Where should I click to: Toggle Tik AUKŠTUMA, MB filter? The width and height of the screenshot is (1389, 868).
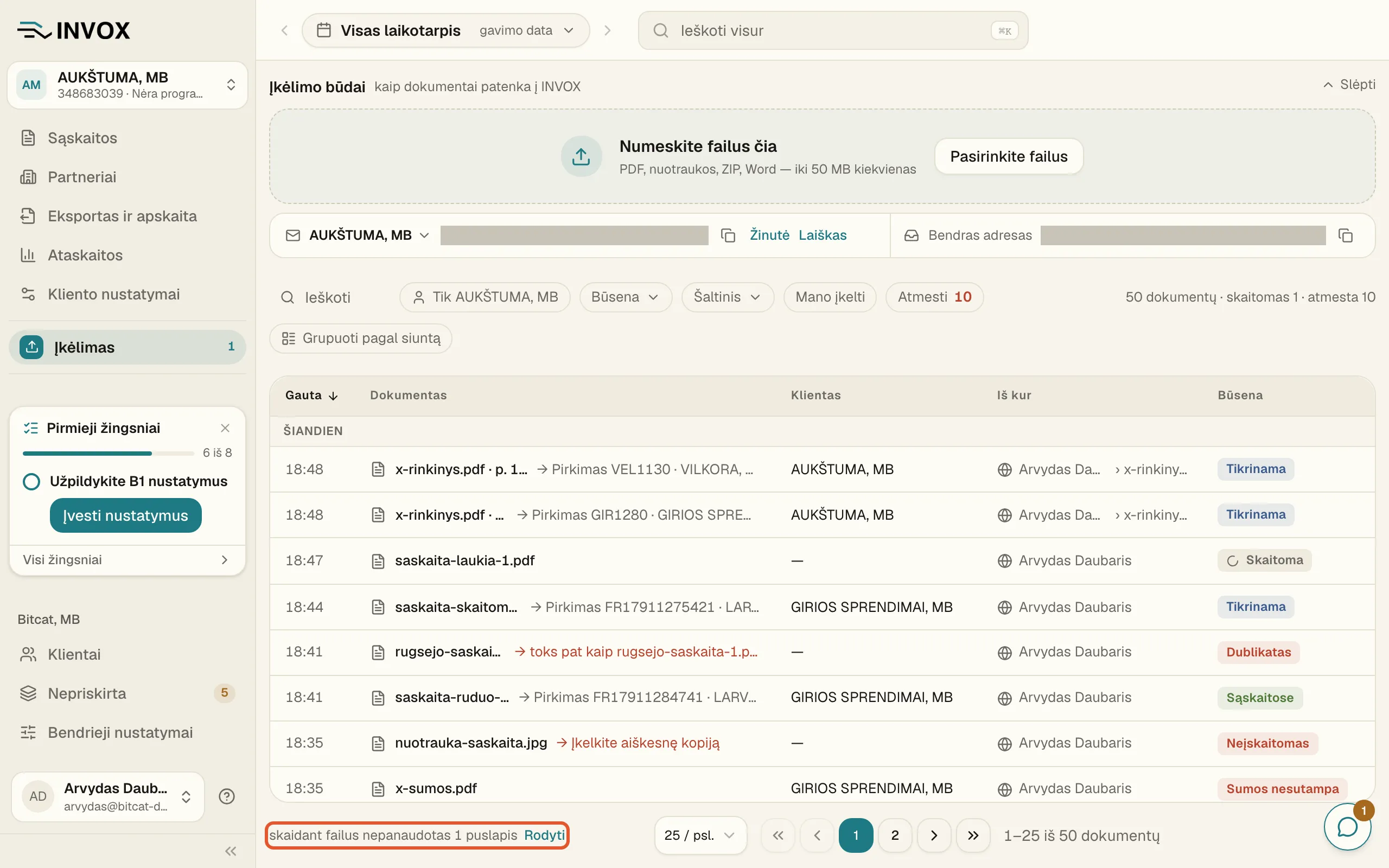tap(485, 297)
